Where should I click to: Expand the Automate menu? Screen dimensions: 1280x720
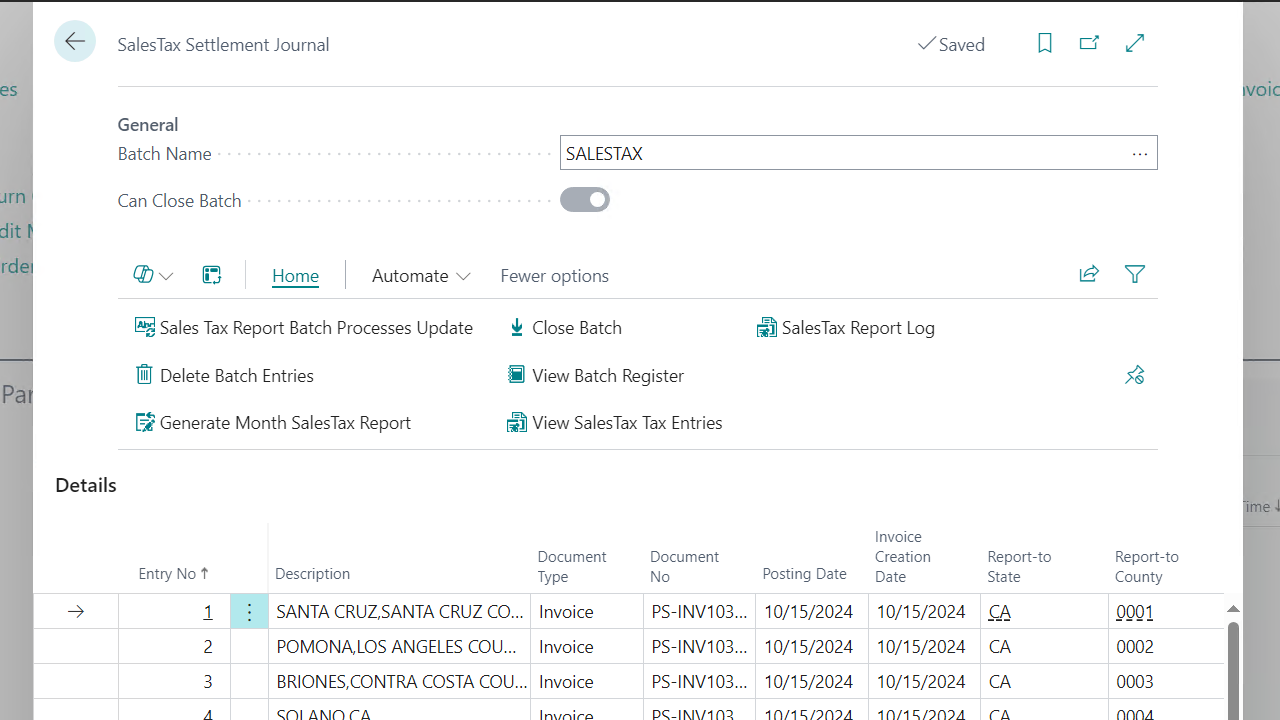420,276
